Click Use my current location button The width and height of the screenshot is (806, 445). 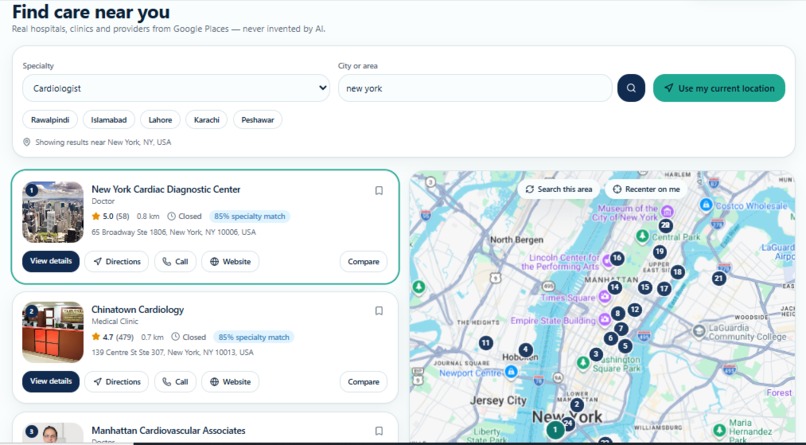(x=719, y=88)
